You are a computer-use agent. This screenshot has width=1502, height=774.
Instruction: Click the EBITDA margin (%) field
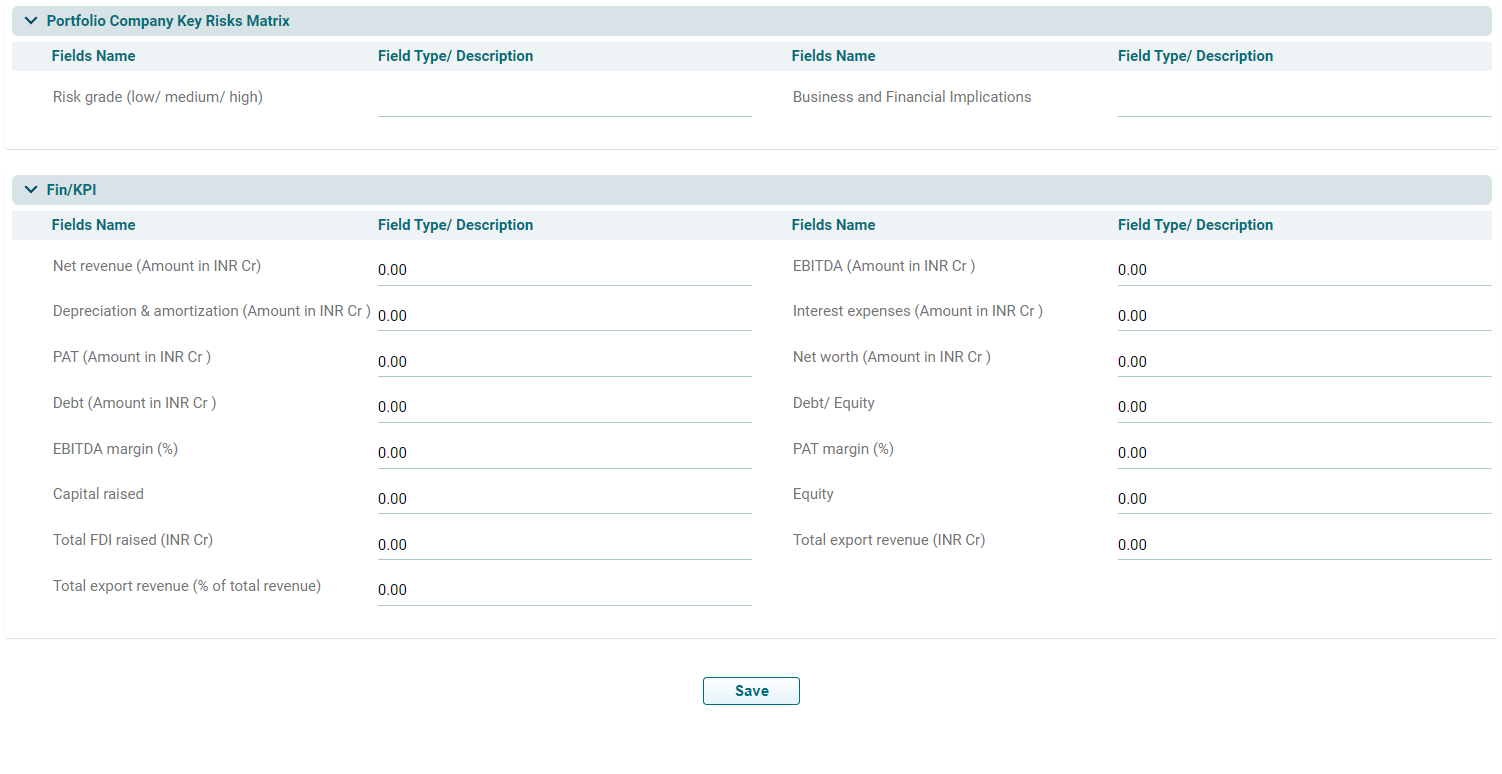(x=564, y=453)
